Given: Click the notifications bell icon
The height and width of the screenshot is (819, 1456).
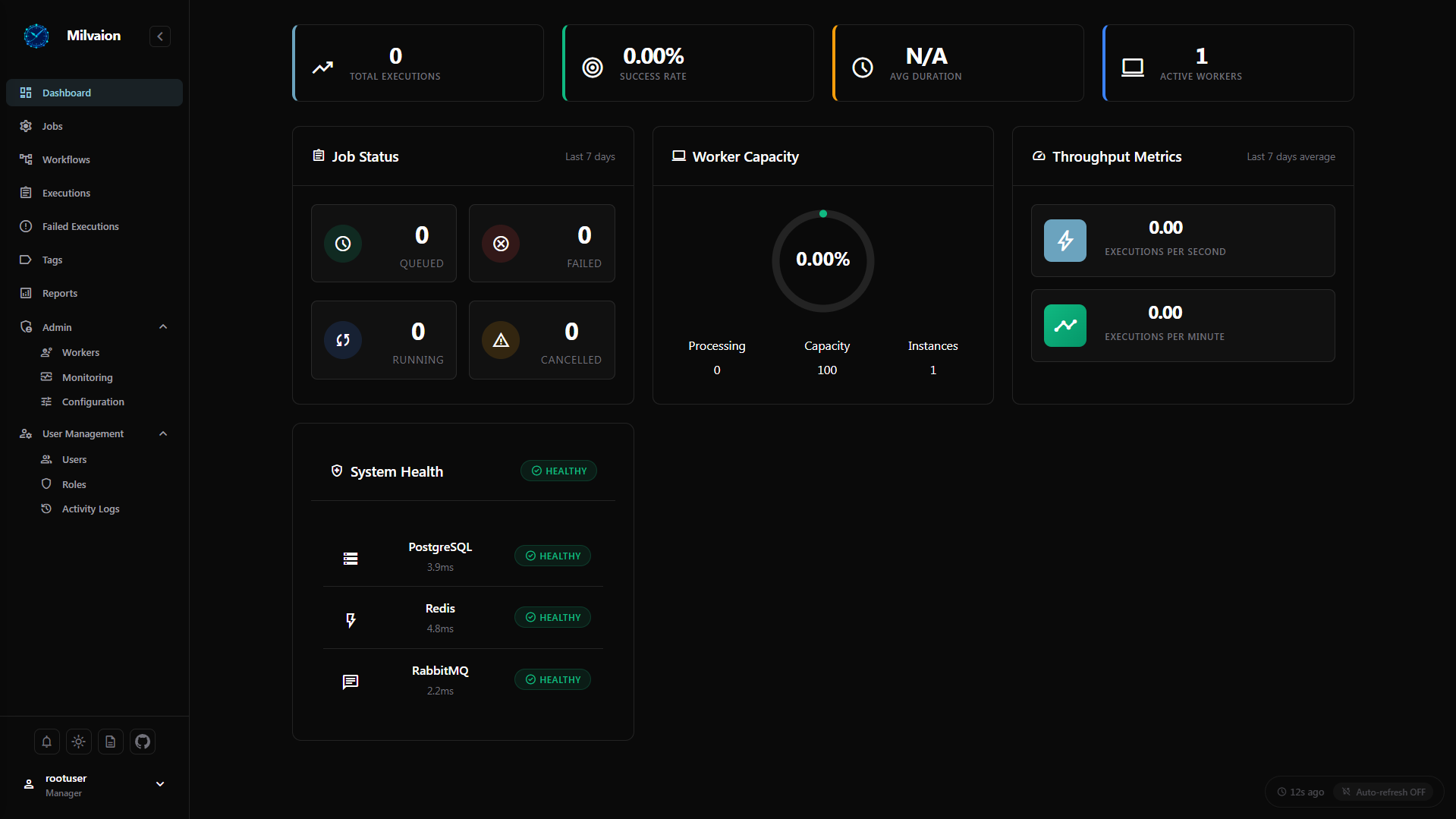Looking at the screenshot, I should pos(46,742).
